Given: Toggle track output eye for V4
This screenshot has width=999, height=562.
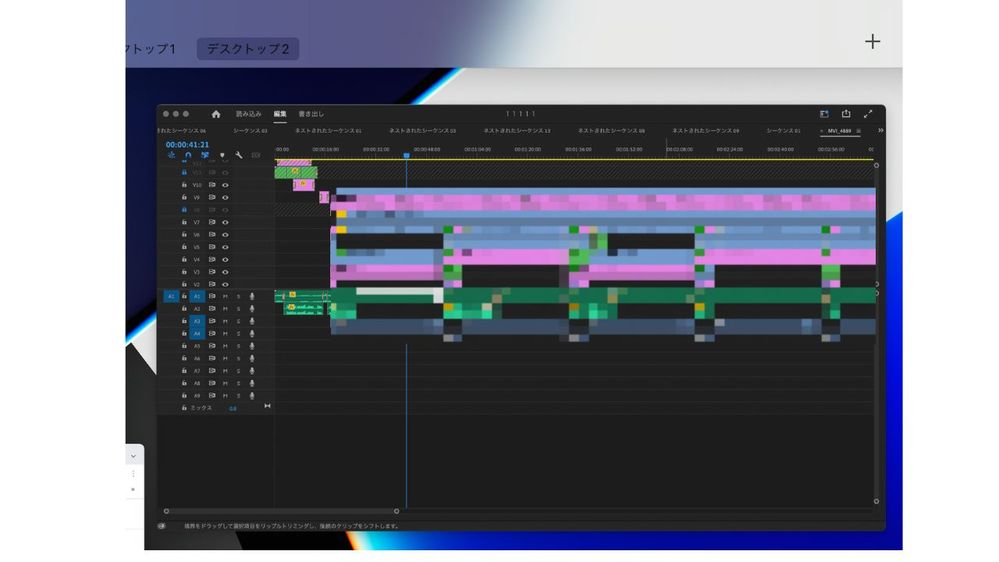Looking at the screenshot, I should tap(226, 259).
